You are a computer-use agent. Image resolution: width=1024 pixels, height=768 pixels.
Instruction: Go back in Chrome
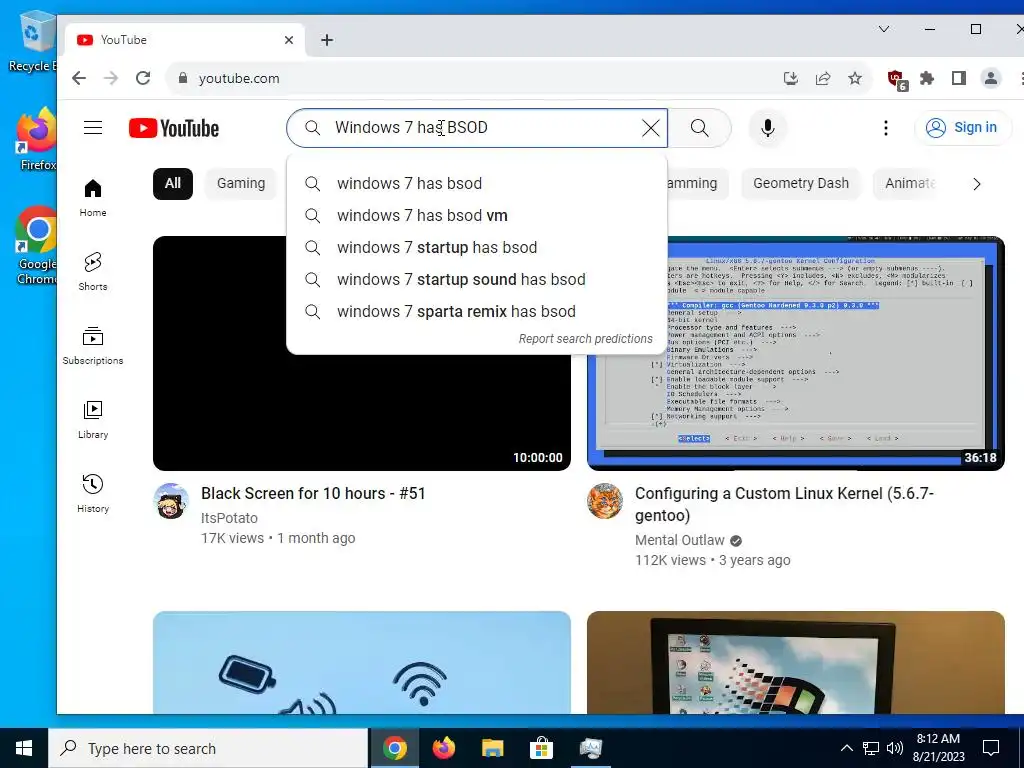point(79,78)
